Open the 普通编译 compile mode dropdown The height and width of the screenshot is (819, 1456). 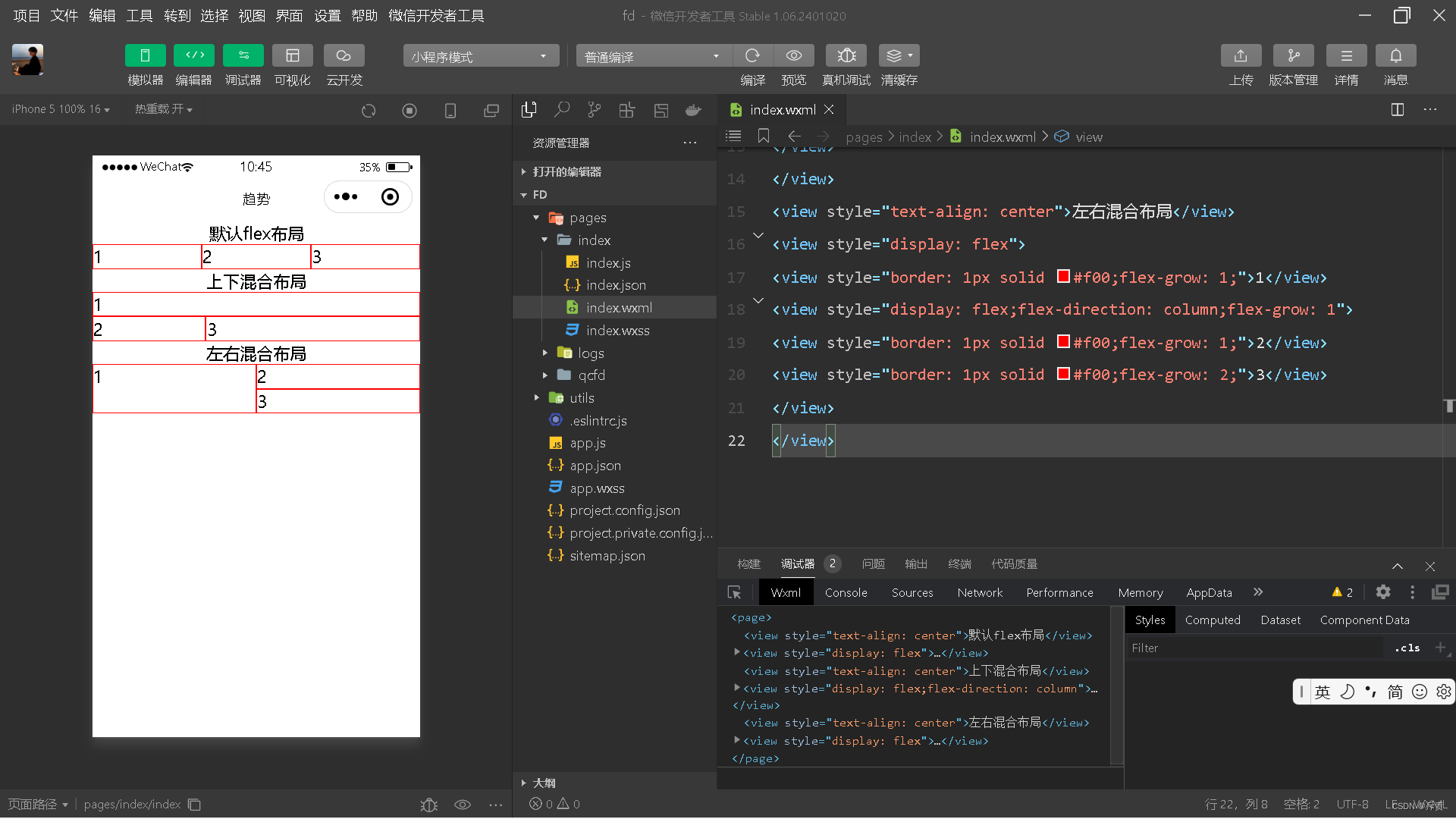tap(654, 56)
